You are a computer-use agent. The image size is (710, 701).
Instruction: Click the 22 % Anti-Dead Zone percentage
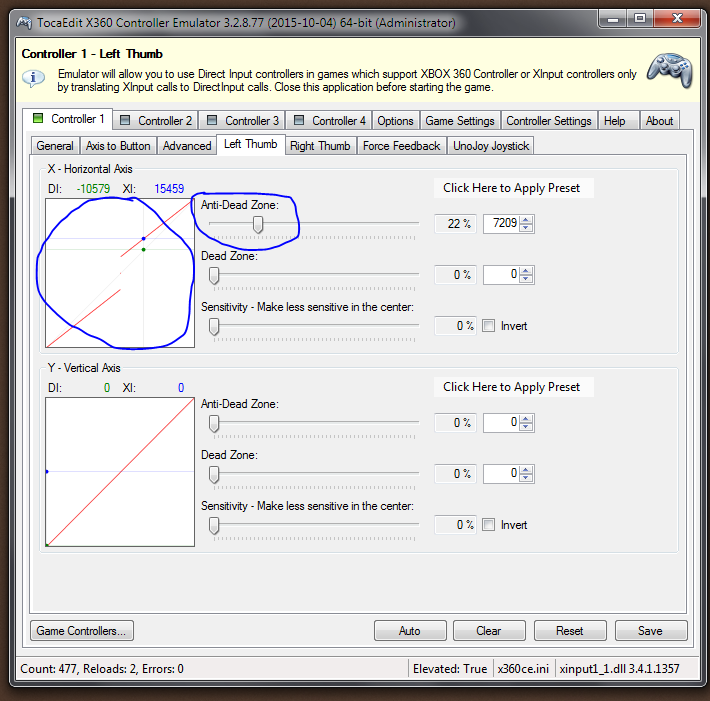click(x=455, y=224)
